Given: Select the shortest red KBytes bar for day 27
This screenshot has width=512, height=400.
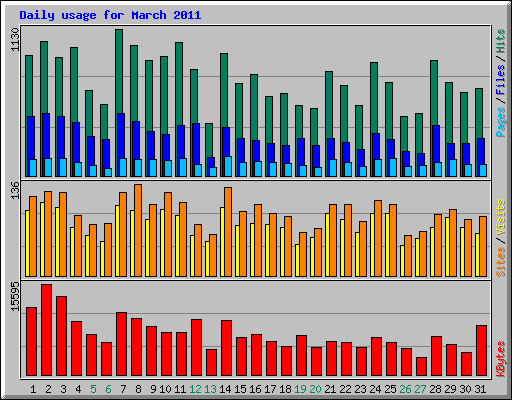Looking at the screenshot, I should pos(422,367).
